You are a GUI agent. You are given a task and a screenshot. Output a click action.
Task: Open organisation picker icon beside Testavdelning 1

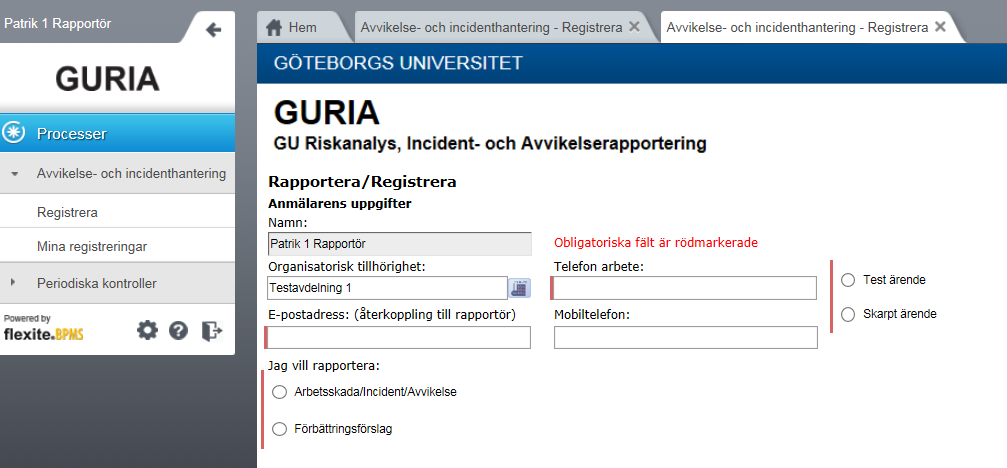pyautogui.click(x=520, y=288)
